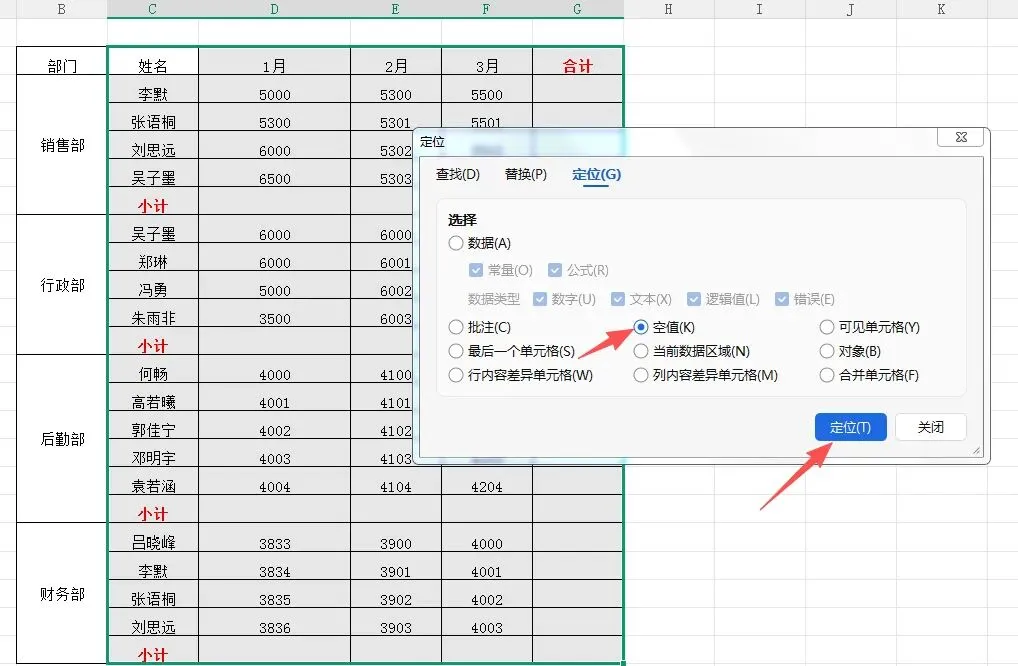
Task: Close the 定位 dialog with X button
Action: (961, 137)
